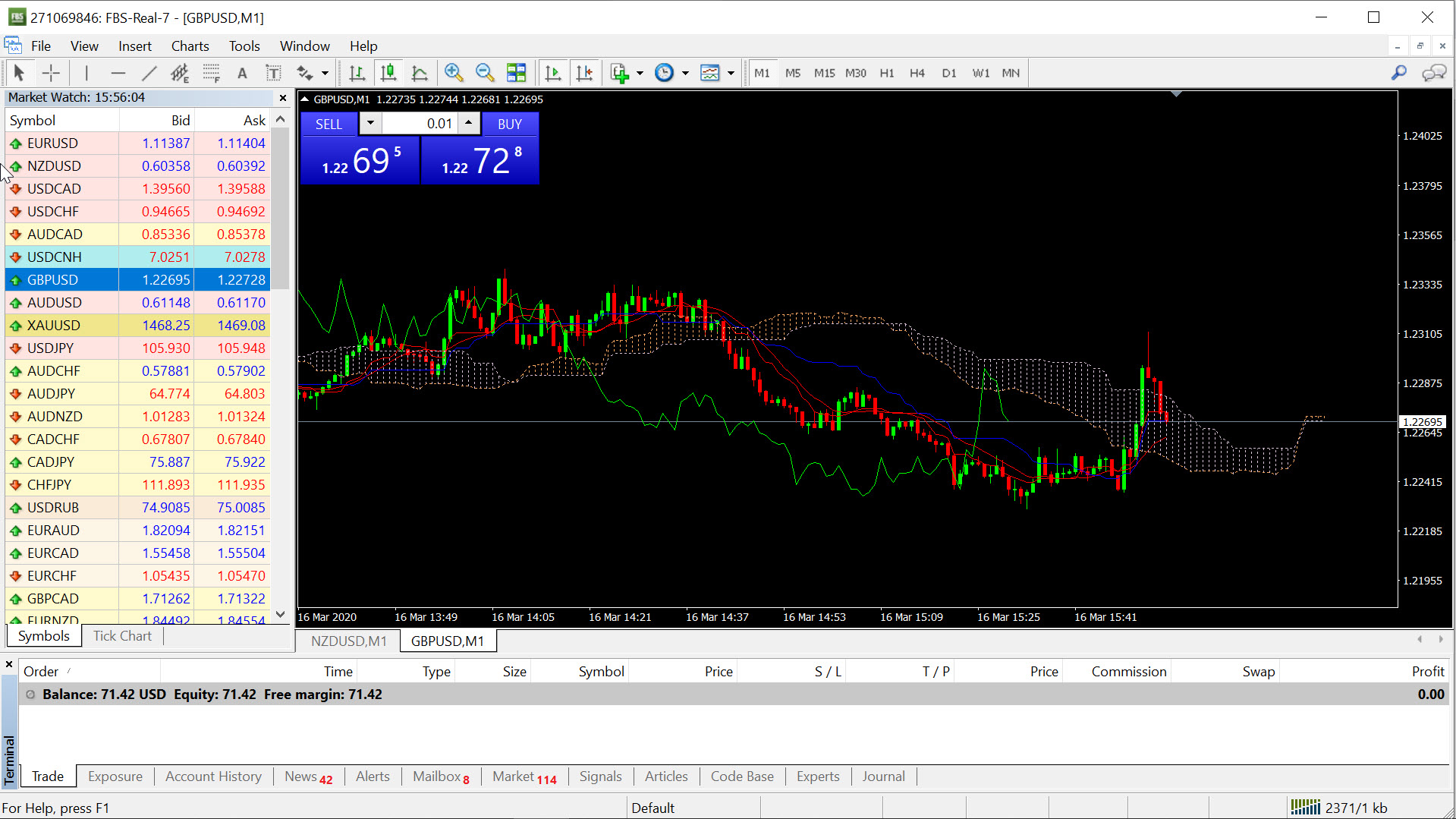Screen dimensions: 1456x819
Task: Activate the crosshair tool
Action: coord(51,73)
